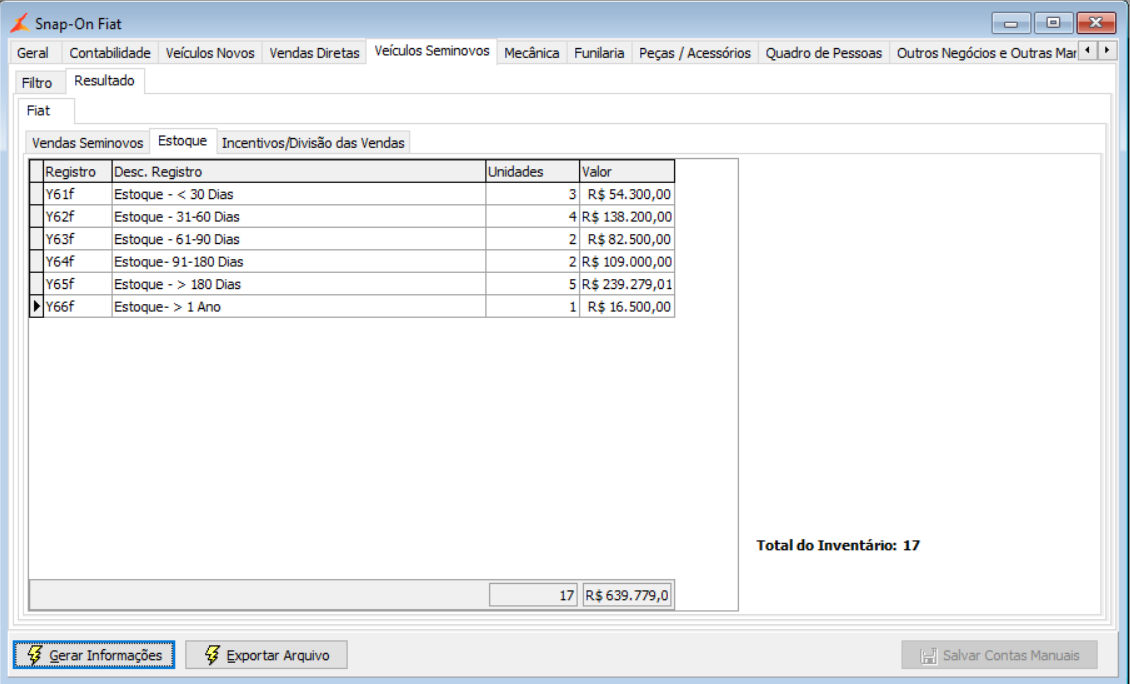Select the Y63f registro cell
This screenshot has width=1130, height=684.
[x=78, y=239]
